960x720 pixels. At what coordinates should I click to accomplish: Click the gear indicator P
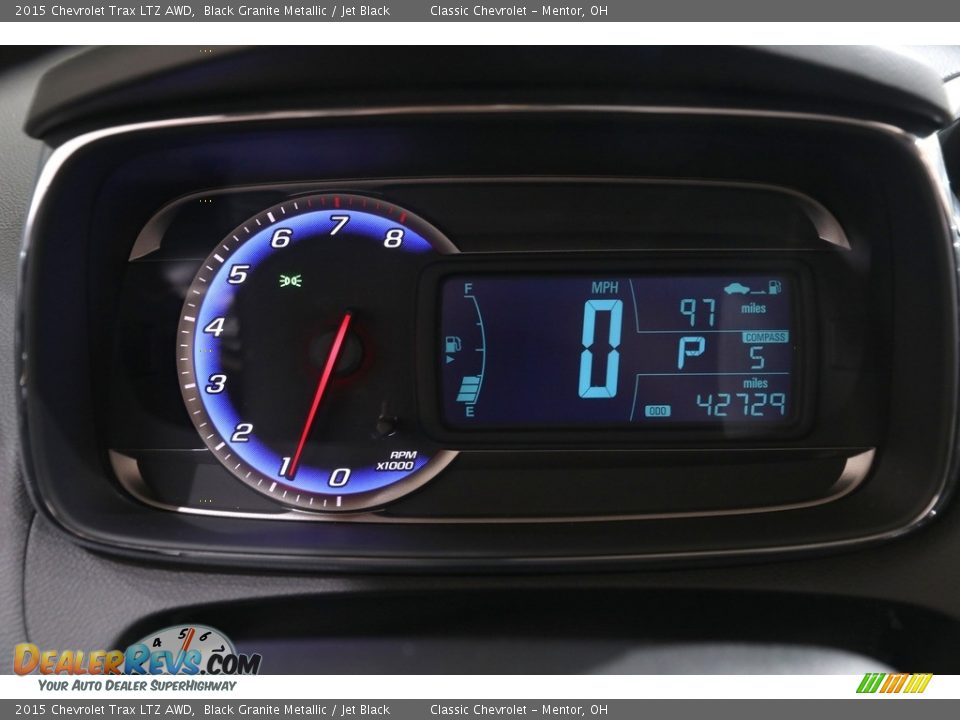[691, 353]
